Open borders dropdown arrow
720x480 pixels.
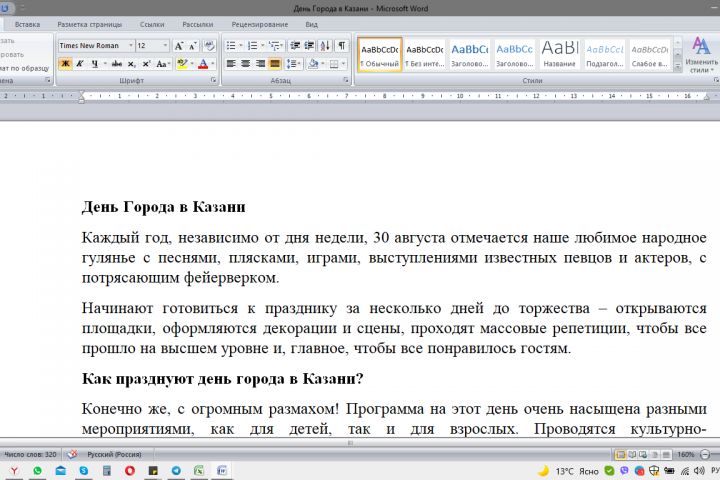(x=344, y=64)
